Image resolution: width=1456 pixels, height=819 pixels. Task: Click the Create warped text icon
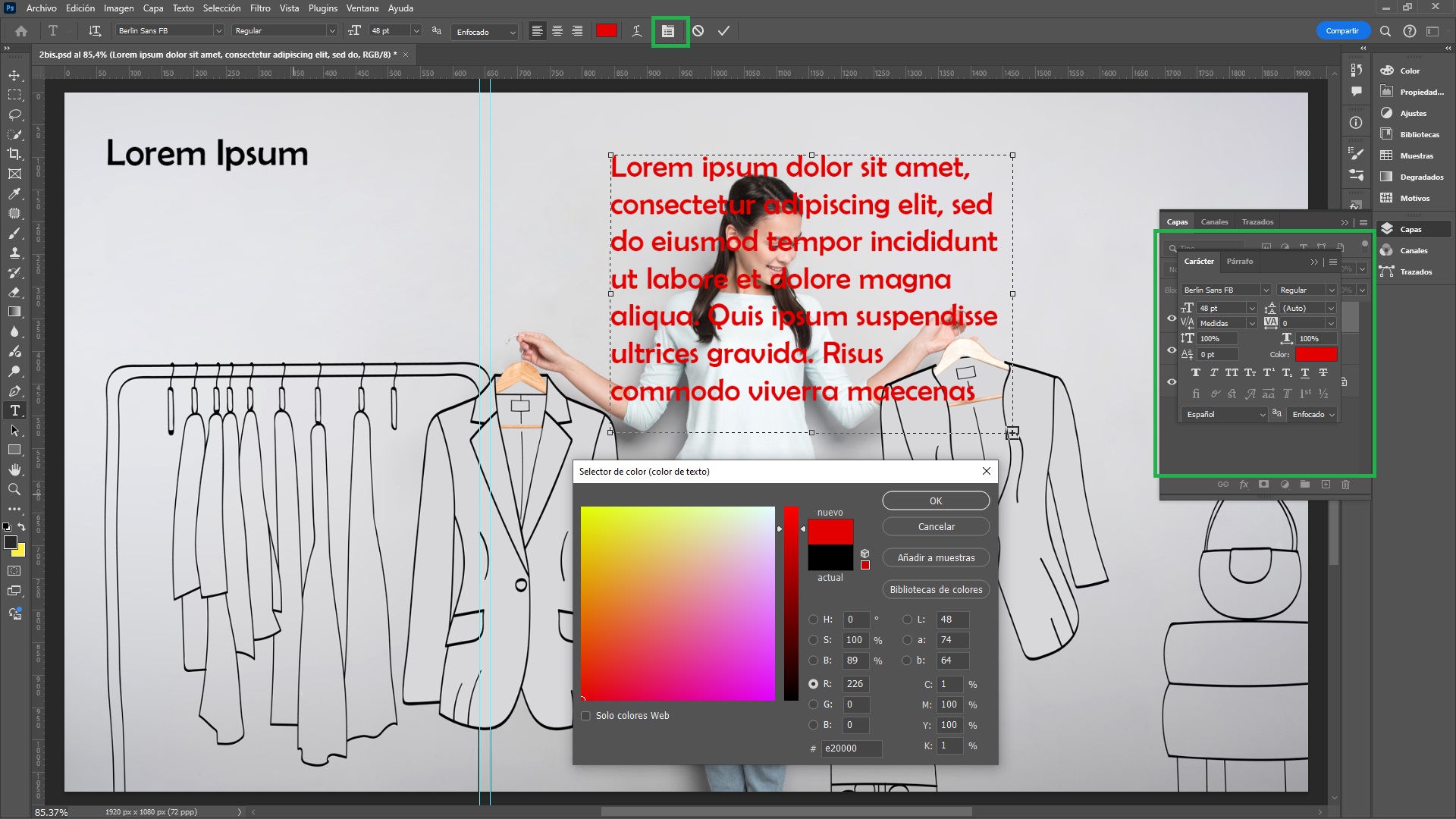click(636, 31)
